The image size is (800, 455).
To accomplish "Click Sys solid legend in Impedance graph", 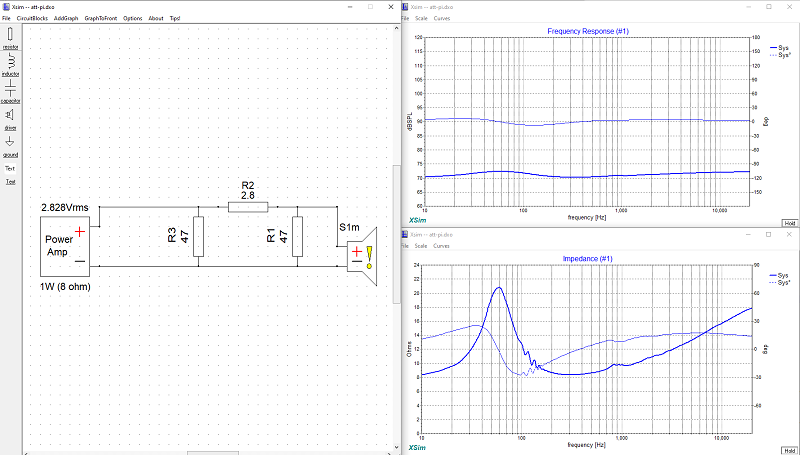I will [x=779, y=275].
